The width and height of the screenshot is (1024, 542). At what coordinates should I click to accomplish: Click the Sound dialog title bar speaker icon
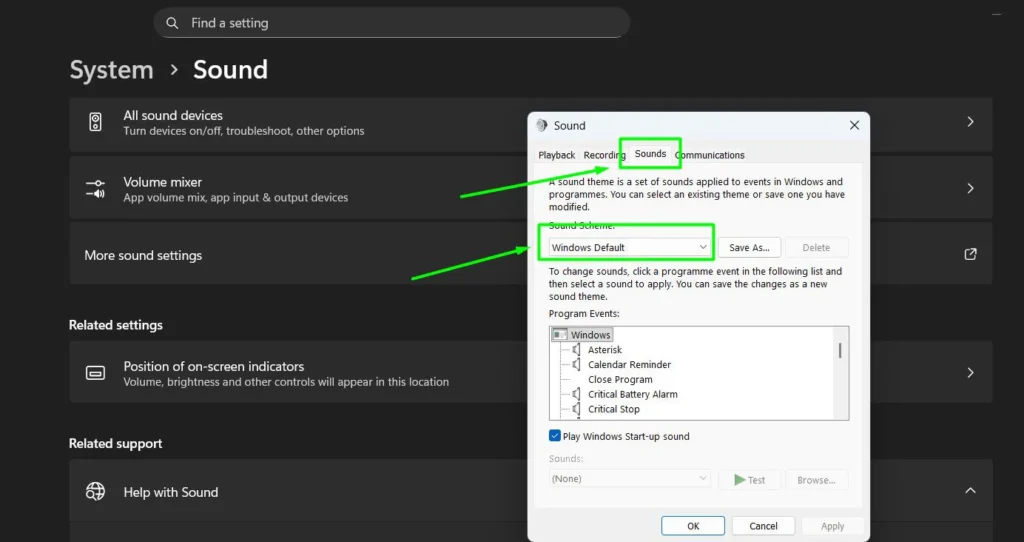click(541, 125)
